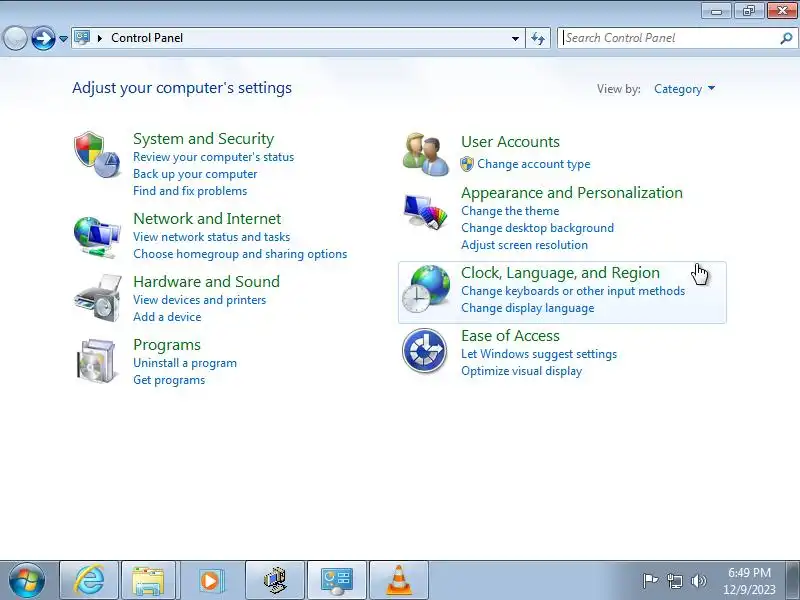Click Change desktop background
This screenshot has width=800, height=600.
(x=537, y=228)
